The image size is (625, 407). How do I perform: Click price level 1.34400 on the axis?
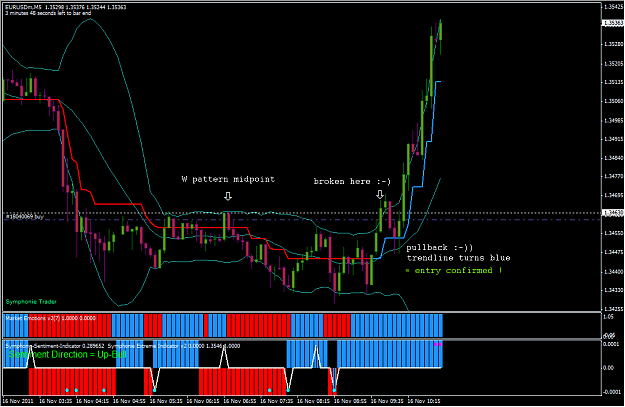pos(613,272)
